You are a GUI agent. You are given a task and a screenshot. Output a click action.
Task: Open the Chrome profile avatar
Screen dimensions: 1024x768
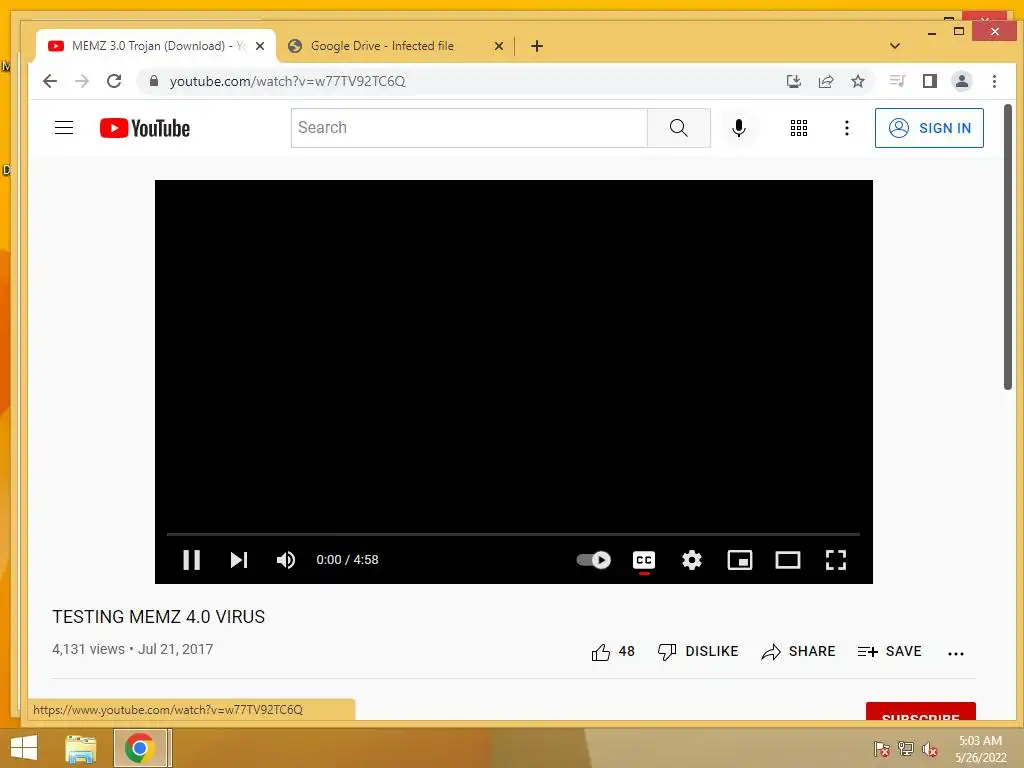(962, 81)
